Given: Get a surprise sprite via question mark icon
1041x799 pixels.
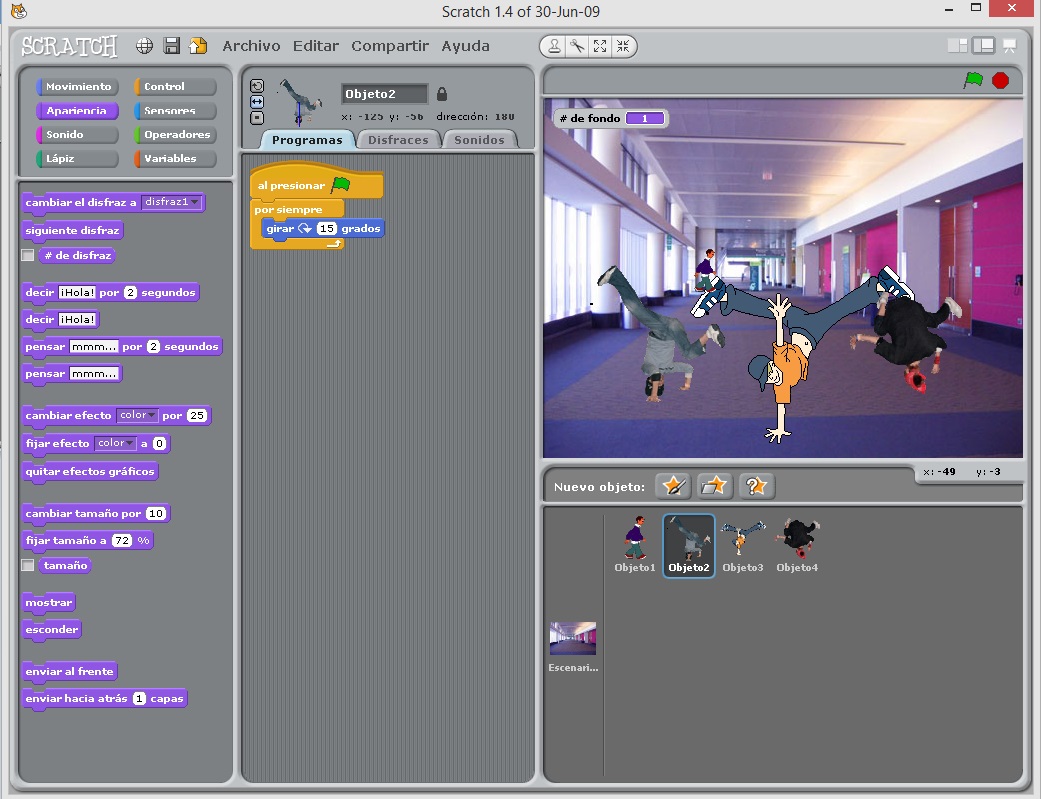Looking at the screenshot, I should pos(757,486).
